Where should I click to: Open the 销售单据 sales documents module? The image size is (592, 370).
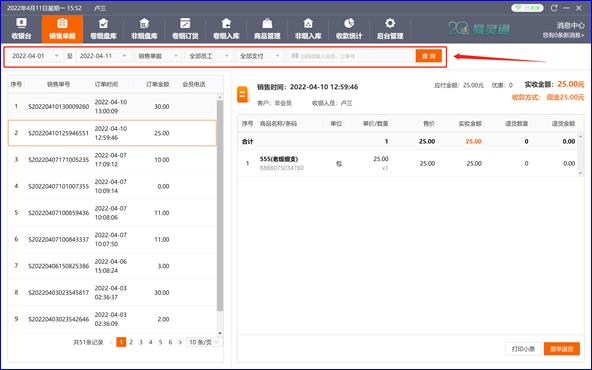point(62,29)
